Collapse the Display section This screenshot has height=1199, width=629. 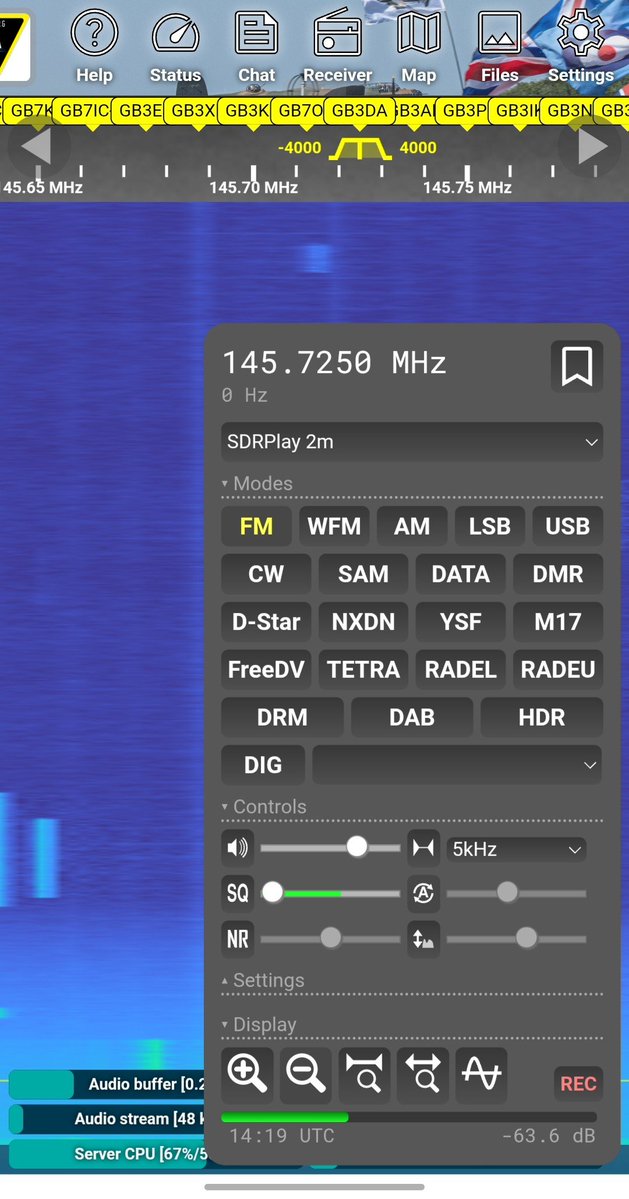tap(258, 1025)
